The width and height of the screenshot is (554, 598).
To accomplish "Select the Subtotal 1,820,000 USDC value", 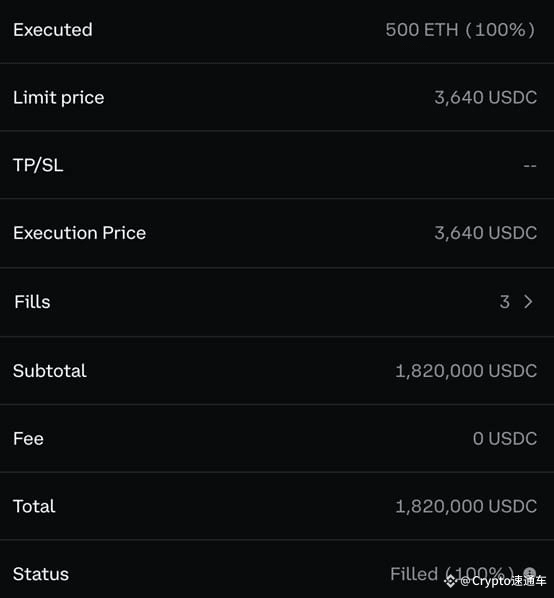I will pos(466,371).
